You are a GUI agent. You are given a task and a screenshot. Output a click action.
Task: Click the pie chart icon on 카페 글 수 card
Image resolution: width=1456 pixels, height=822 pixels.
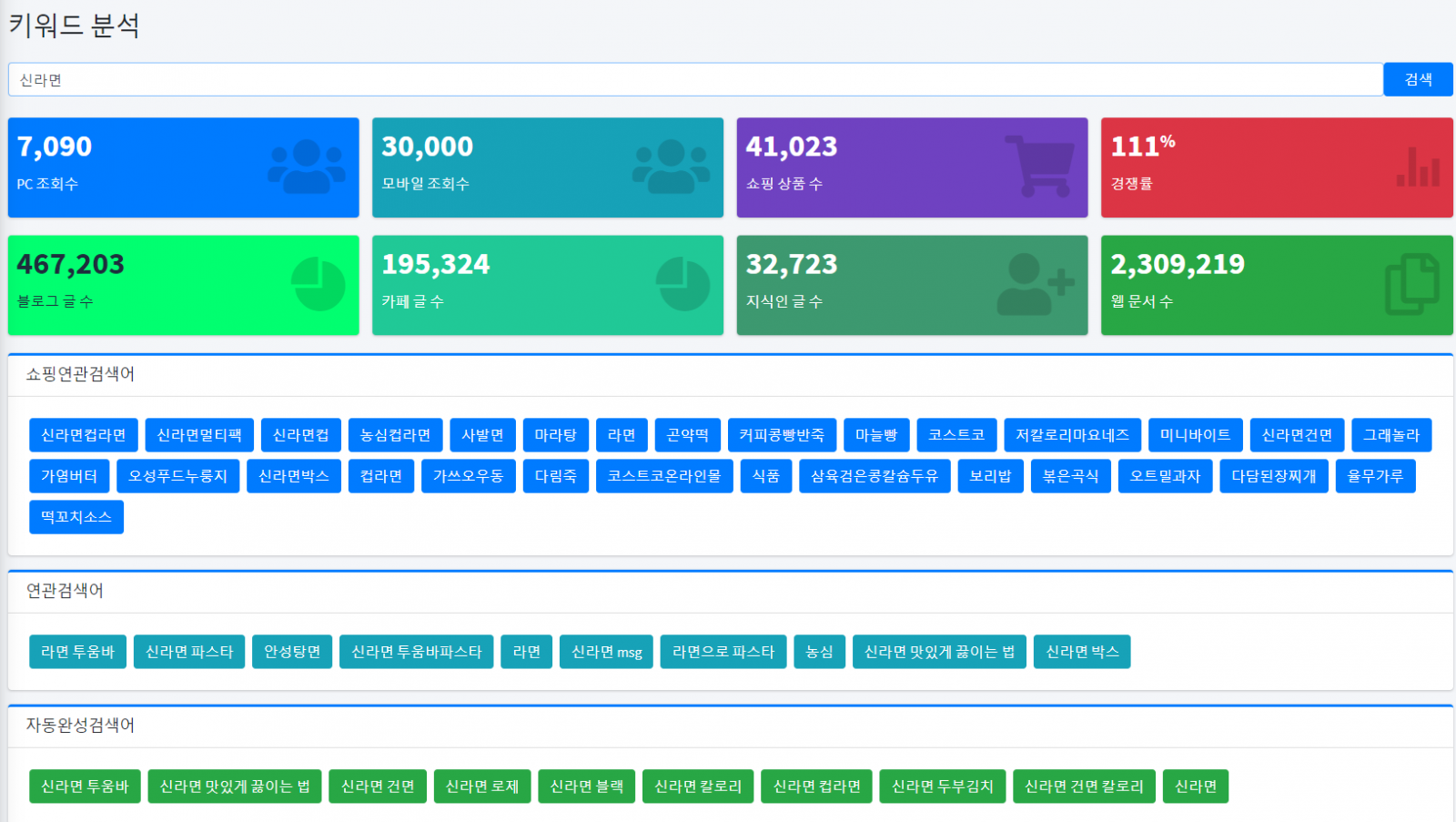(682, 284)
